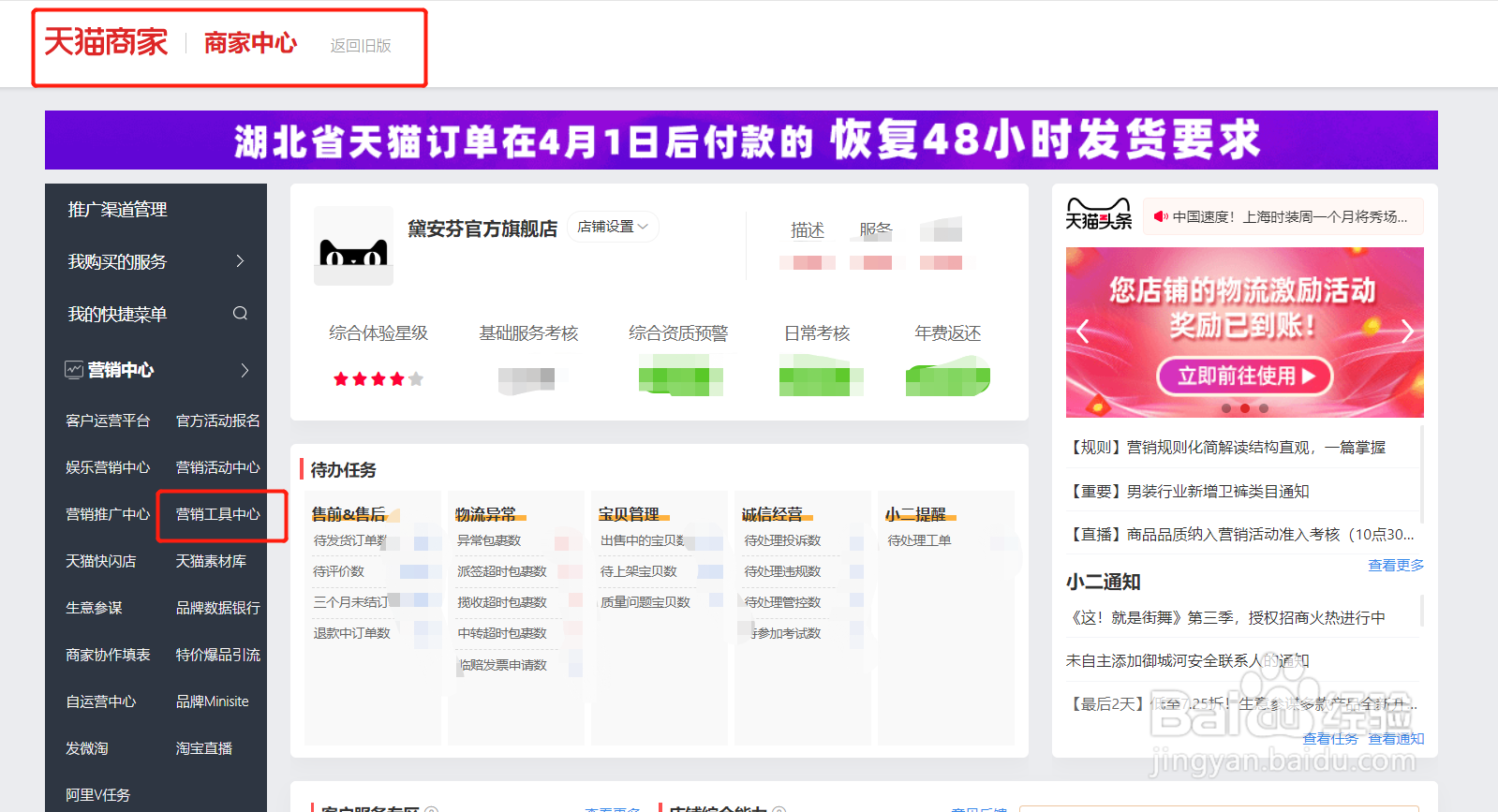1498x812 pixels.
Task: Select the second carousel dot indicator
Action: click(1245, 408)
